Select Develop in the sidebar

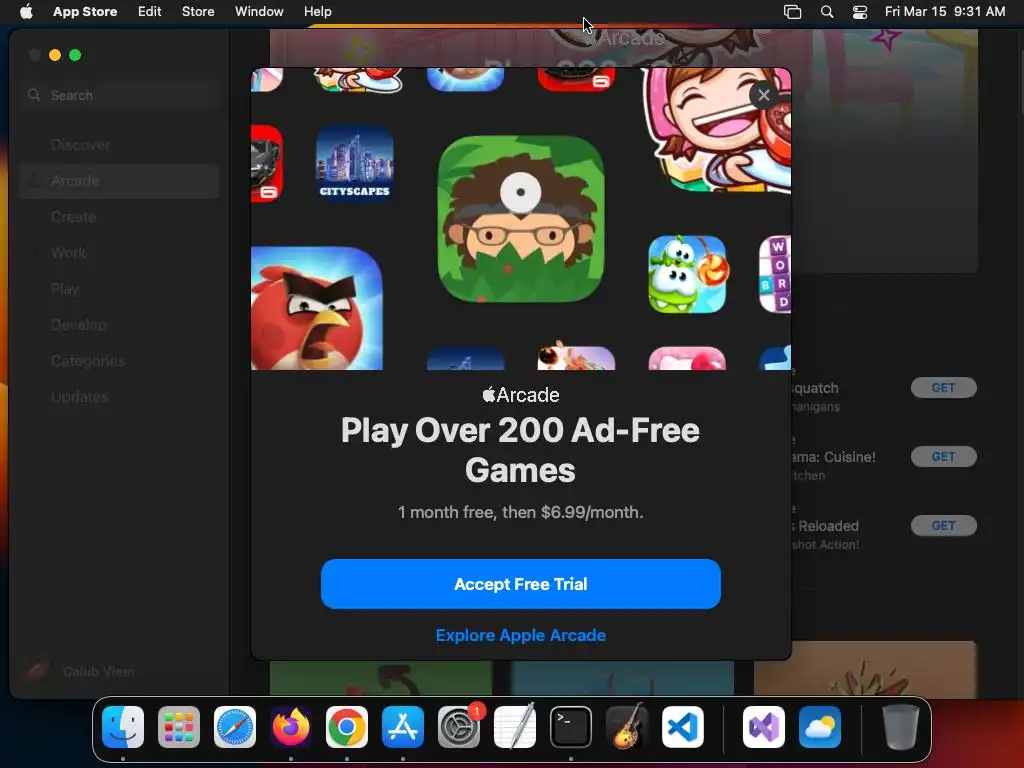click(x=120, y=325)
